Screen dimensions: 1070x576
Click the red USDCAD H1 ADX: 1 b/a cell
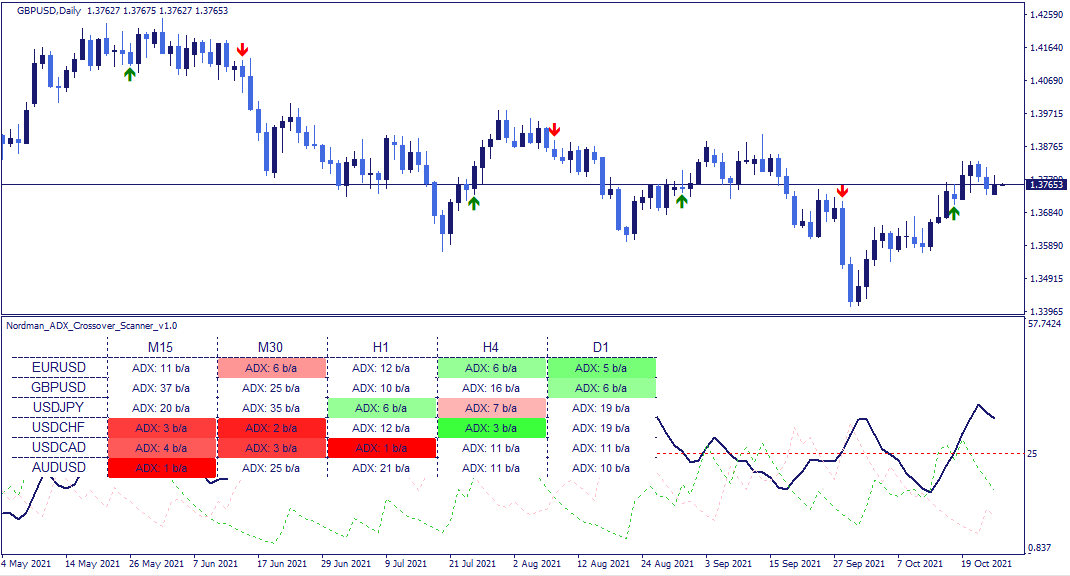click(x=381, y=448)
